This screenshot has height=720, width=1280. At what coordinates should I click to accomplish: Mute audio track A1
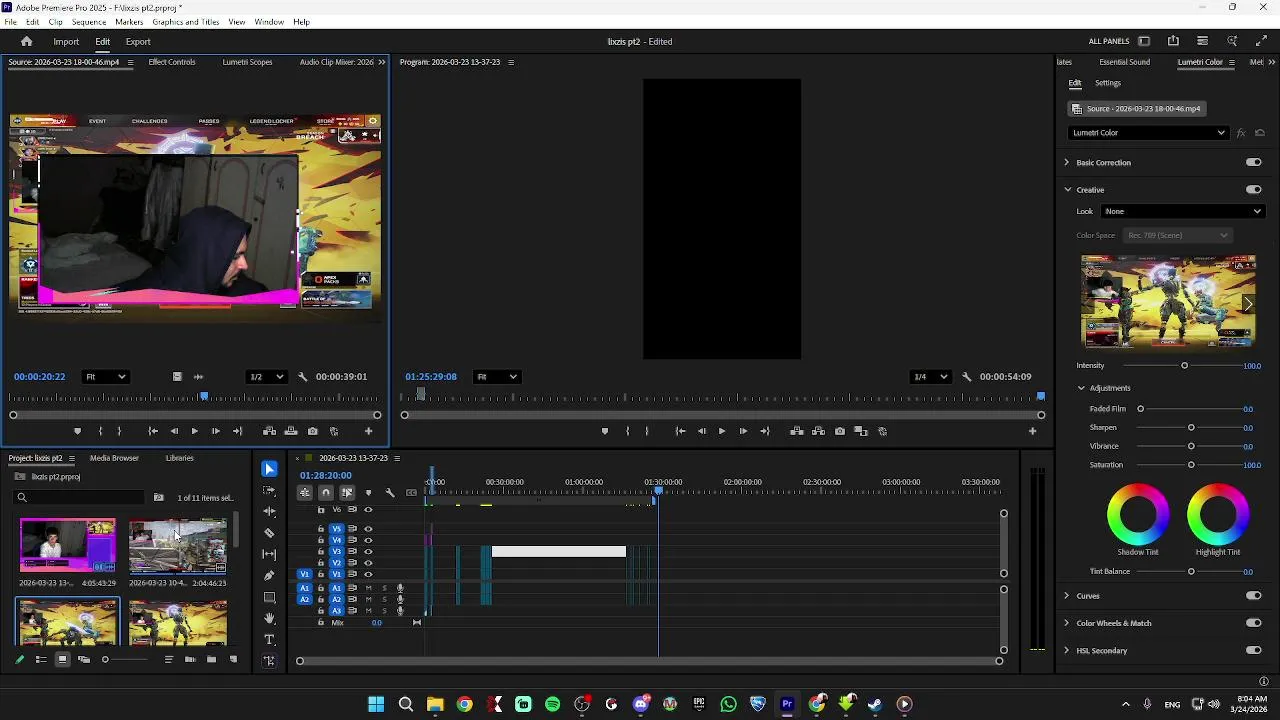point(368,588)
